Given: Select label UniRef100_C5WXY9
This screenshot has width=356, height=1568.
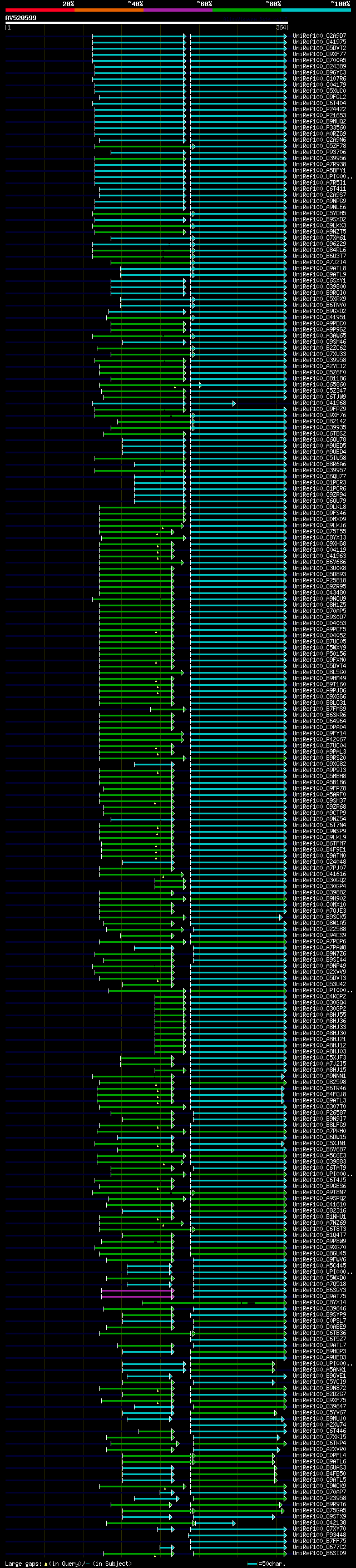Looking at the screenshot, I should click(319, 647).
